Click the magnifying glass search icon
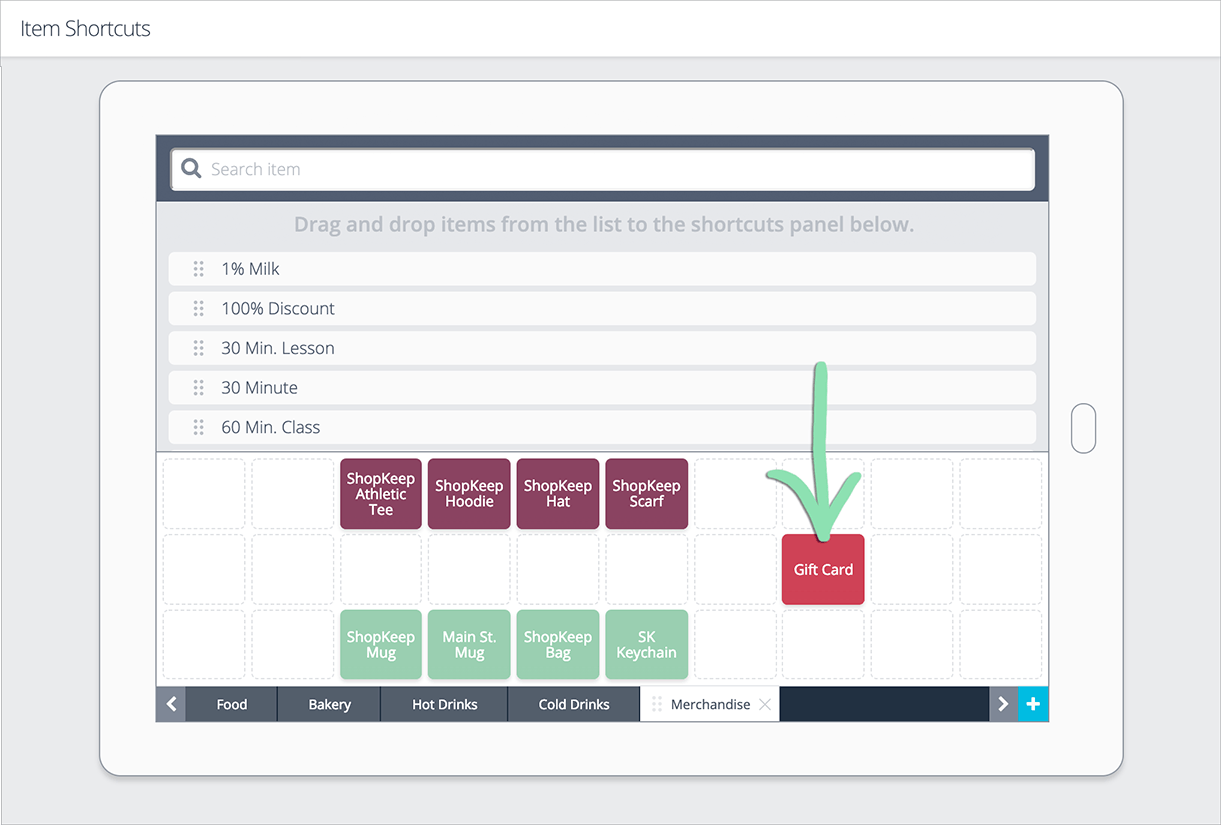The width and height of the screenshot is (1221, 825). click(x=191, y=169)
